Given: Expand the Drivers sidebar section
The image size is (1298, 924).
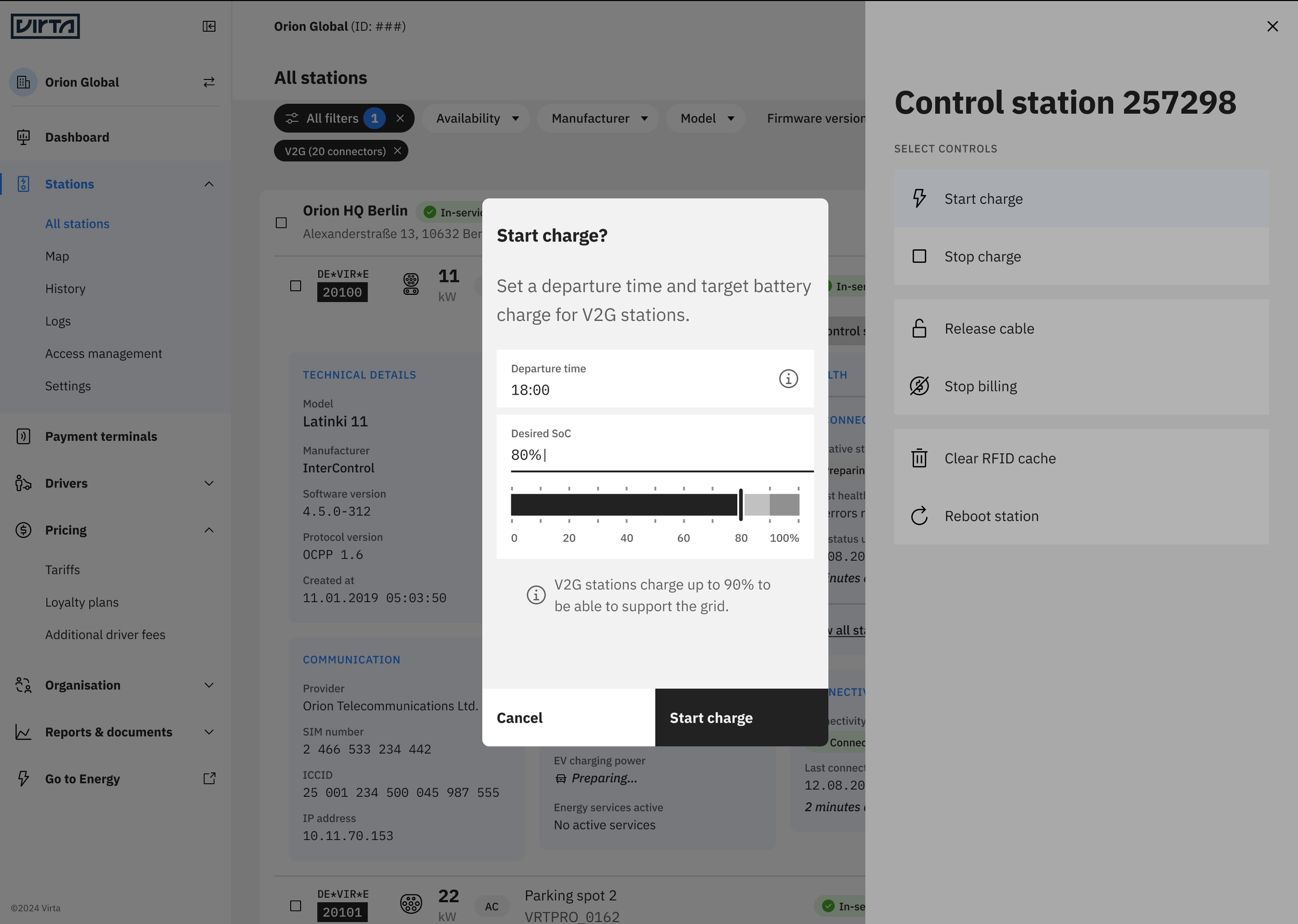Looking at the screenshot, I should [x=209, y=483].
